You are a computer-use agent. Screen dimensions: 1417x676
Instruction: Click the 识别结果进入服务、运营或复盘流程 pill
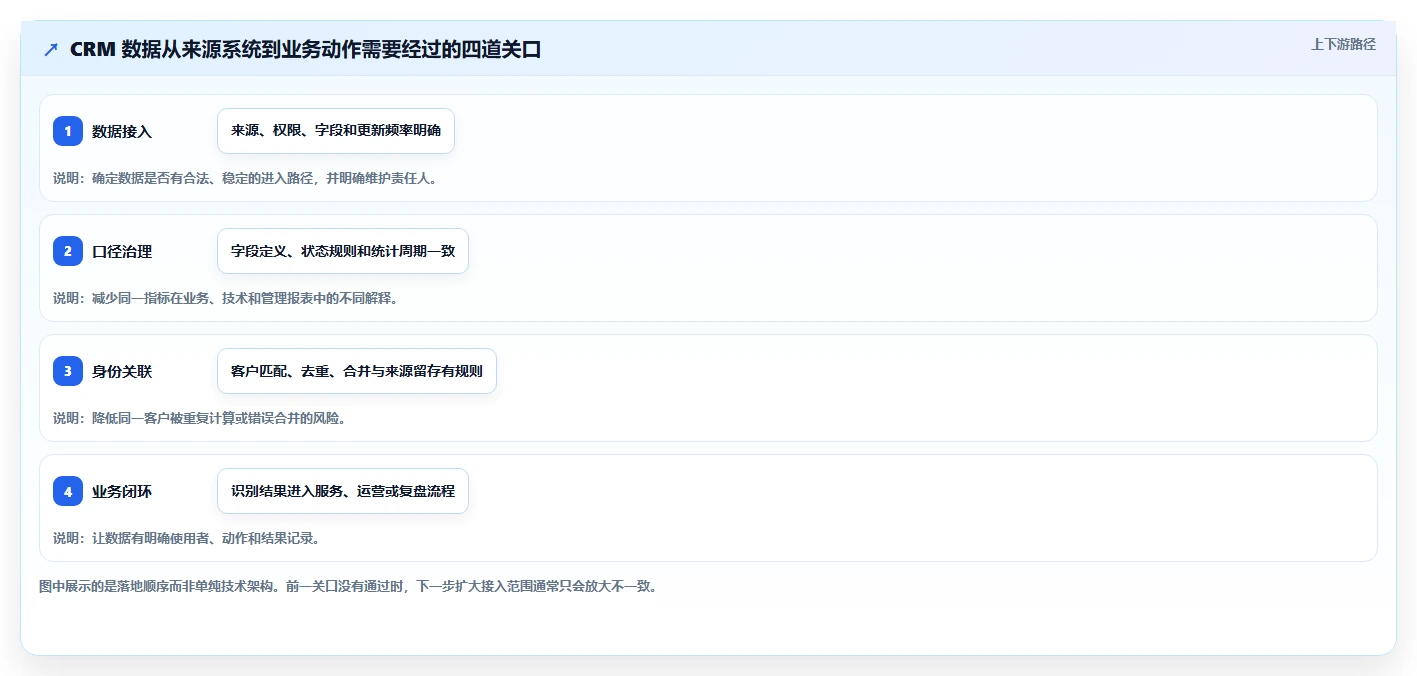(343, 491)
